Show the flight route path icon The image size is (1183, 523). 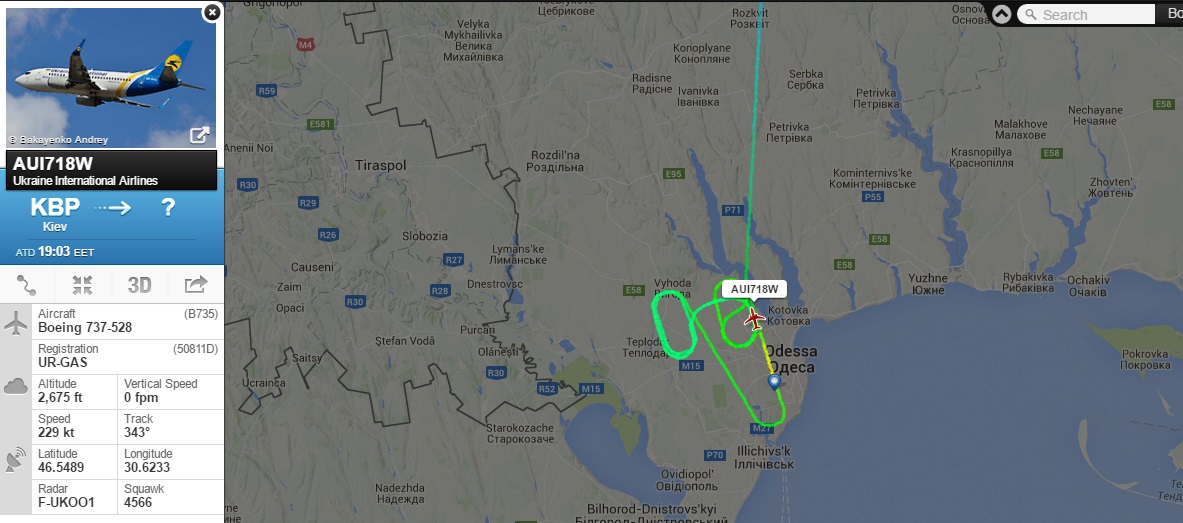pyautogui.click(x=26, y=285)
